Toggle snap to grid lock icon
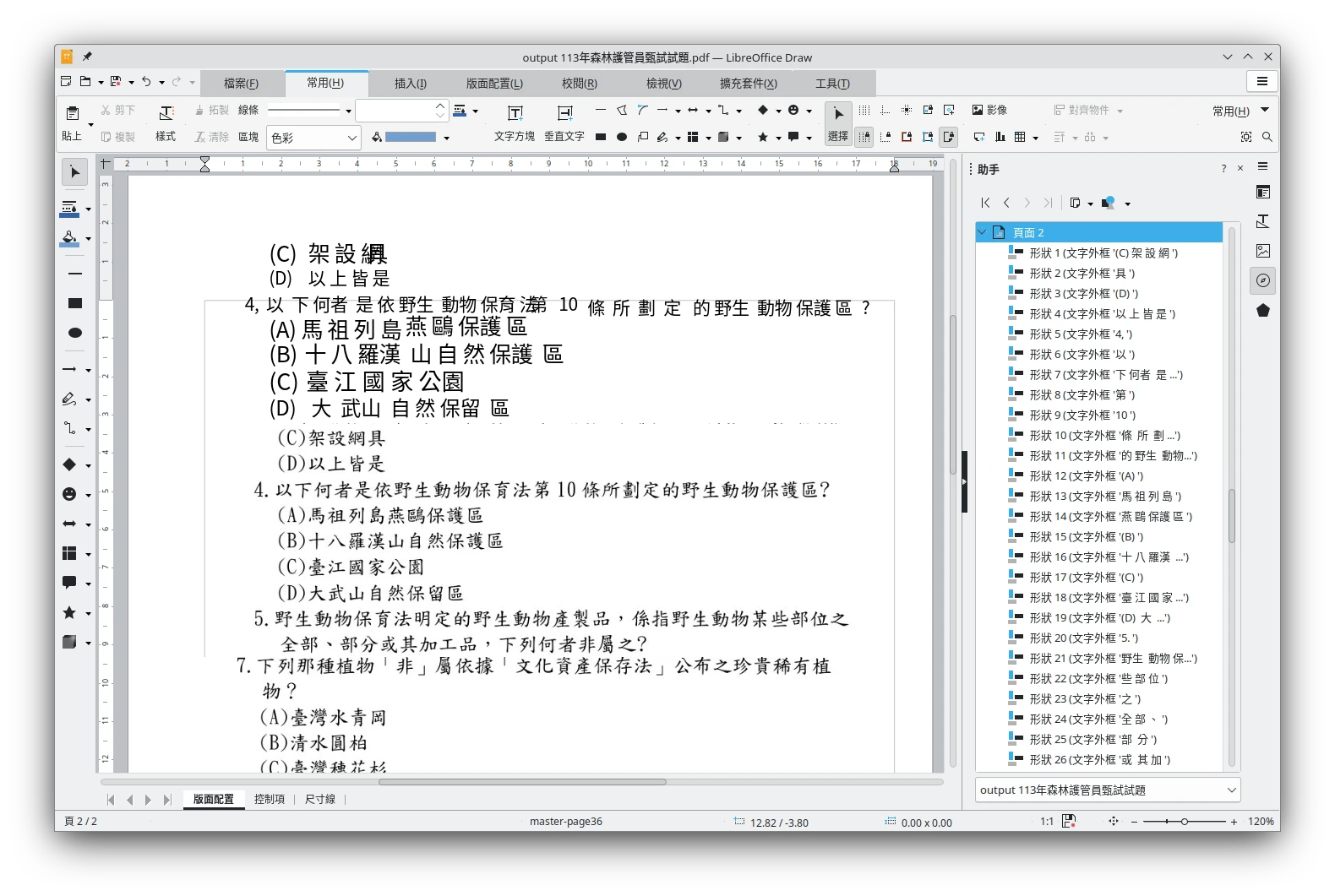Screen dimensions: 1335x896 pyautogui.click(x=864, y=137)
